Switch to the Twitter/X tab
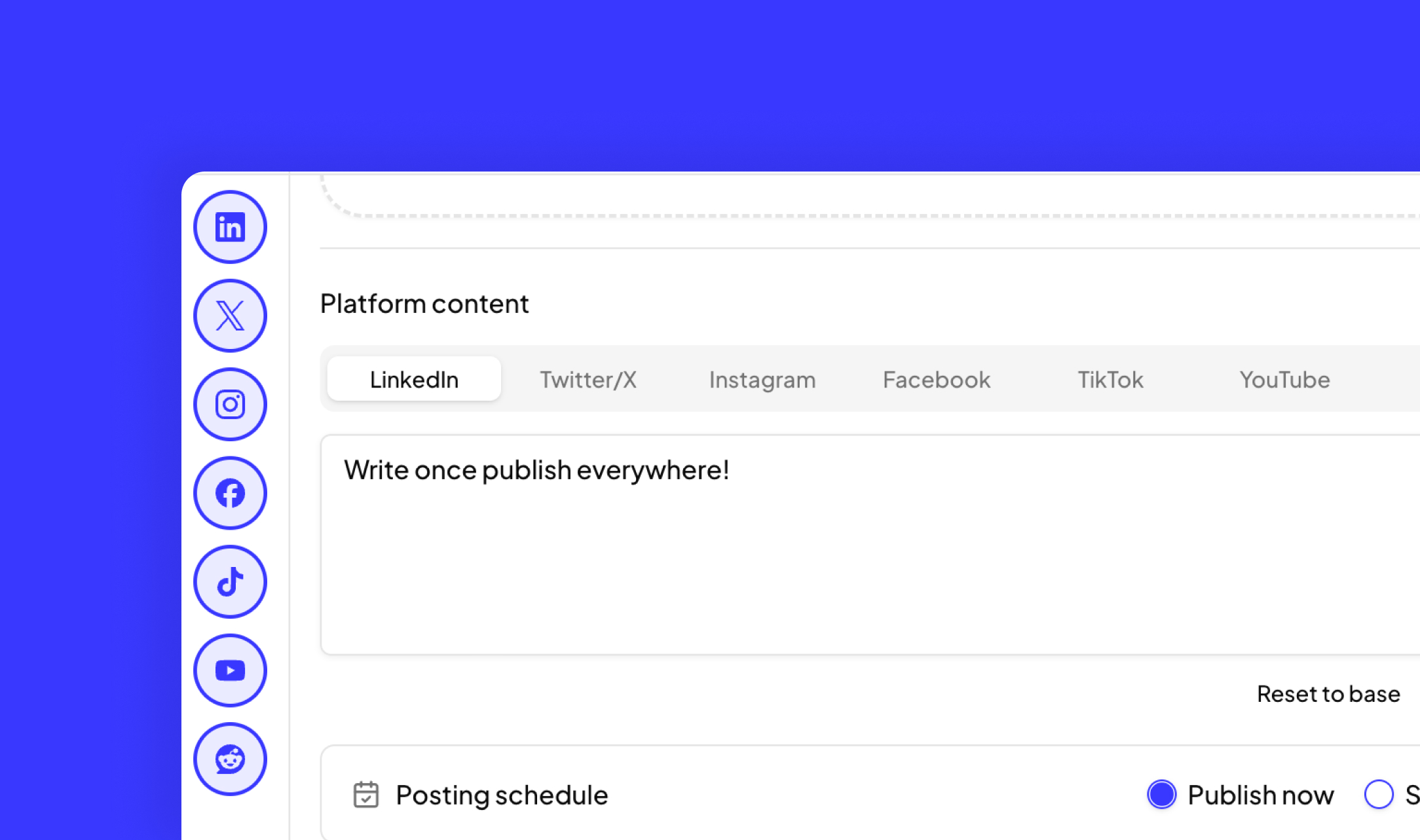 pos(588,380)
